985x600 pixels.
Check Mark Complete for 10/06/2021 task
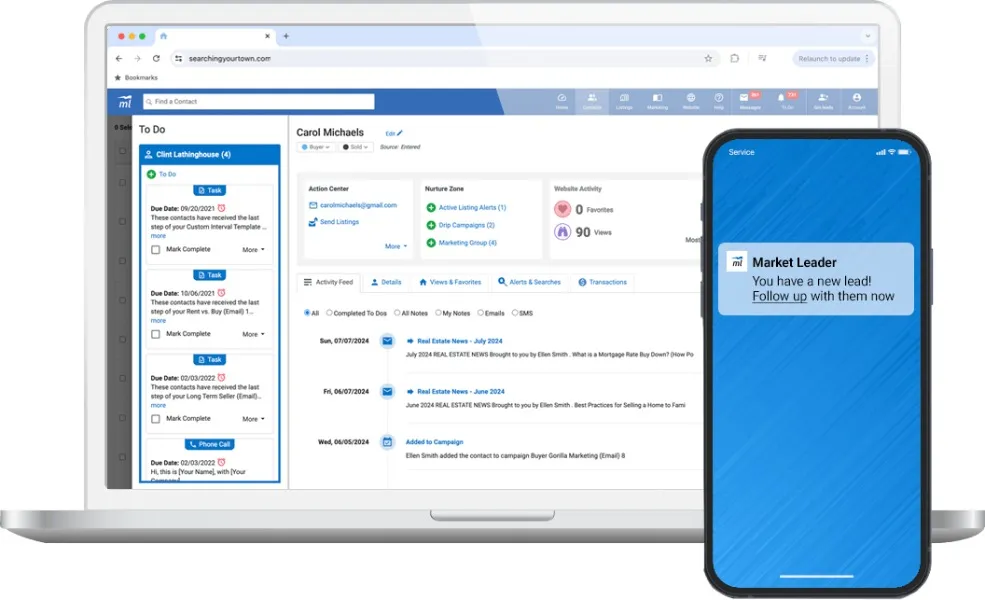pos(156,334)
